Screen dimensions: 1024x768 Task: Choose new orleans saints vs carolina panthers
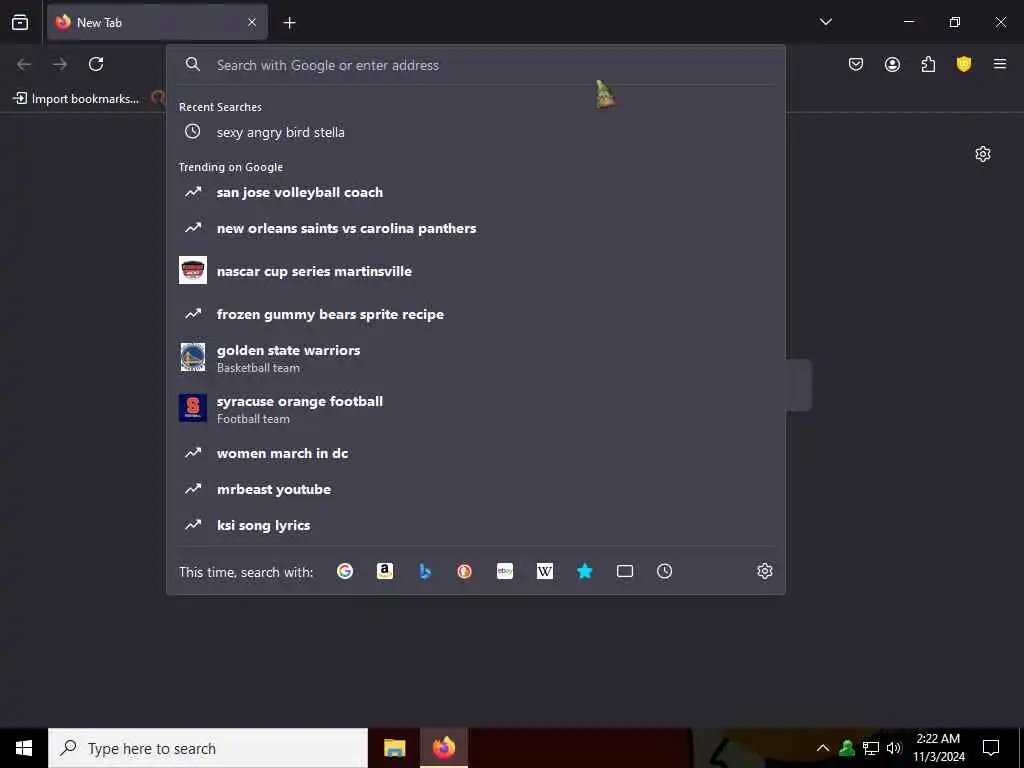click(475, 228)
